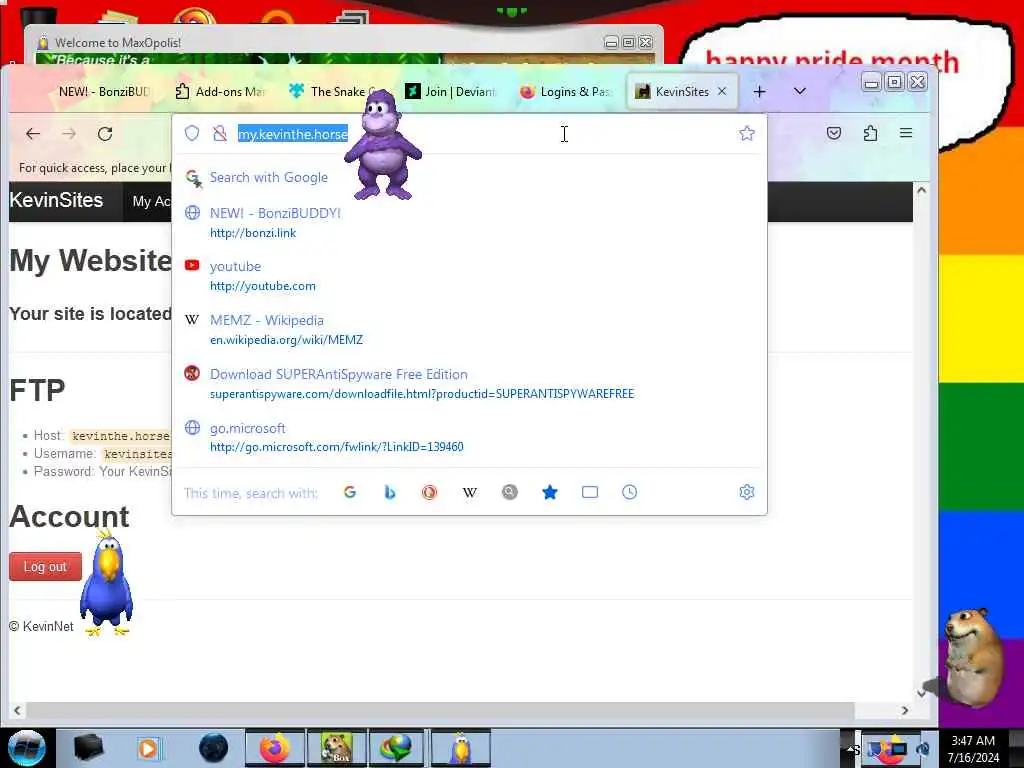Open search settings gear icon
Image resolution: width=1024 pixels, height=768 pixels.
tap(746, 492)
